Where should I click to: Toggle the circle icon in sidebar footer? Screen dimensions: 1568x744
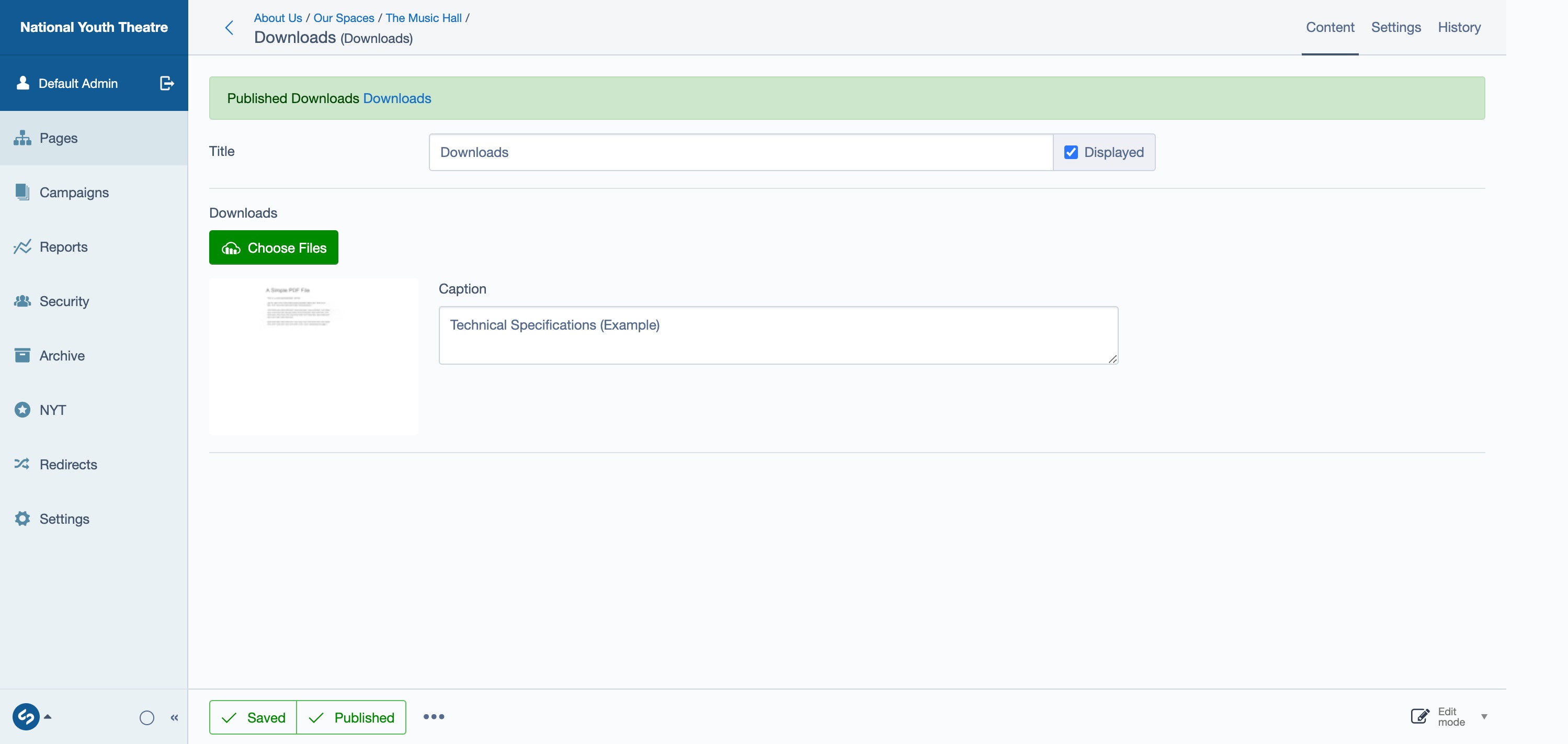point(146,717)
